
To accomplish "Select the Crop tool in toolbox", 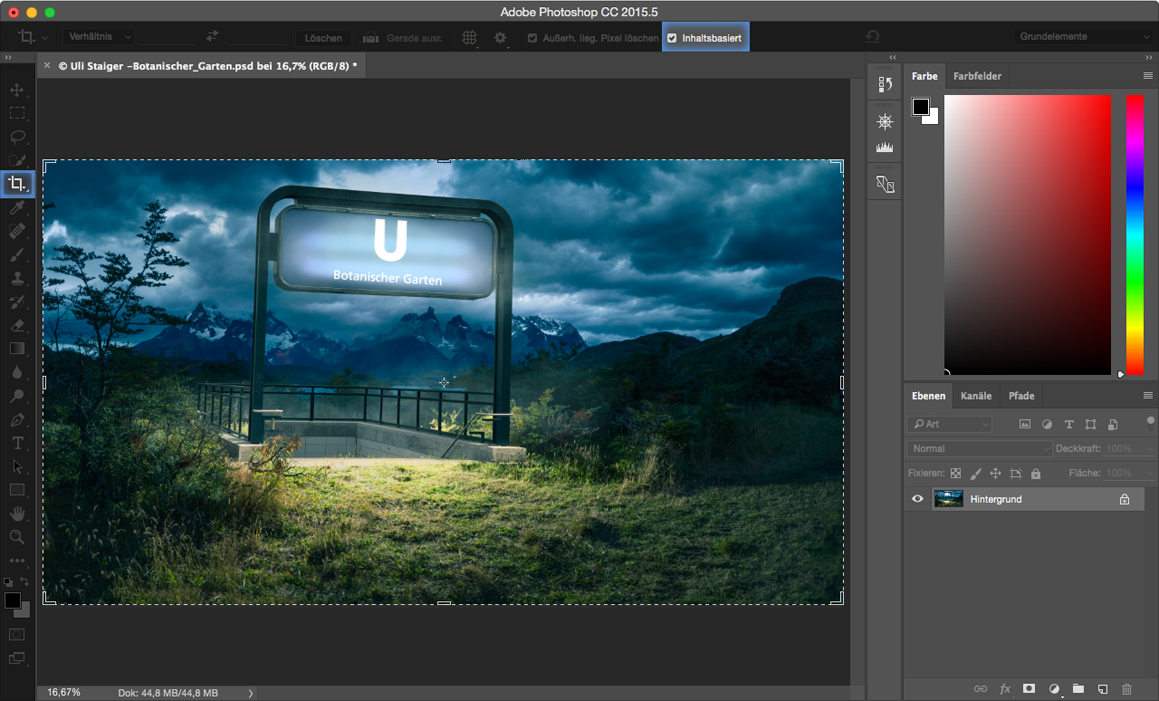I will tap(16, 183).
